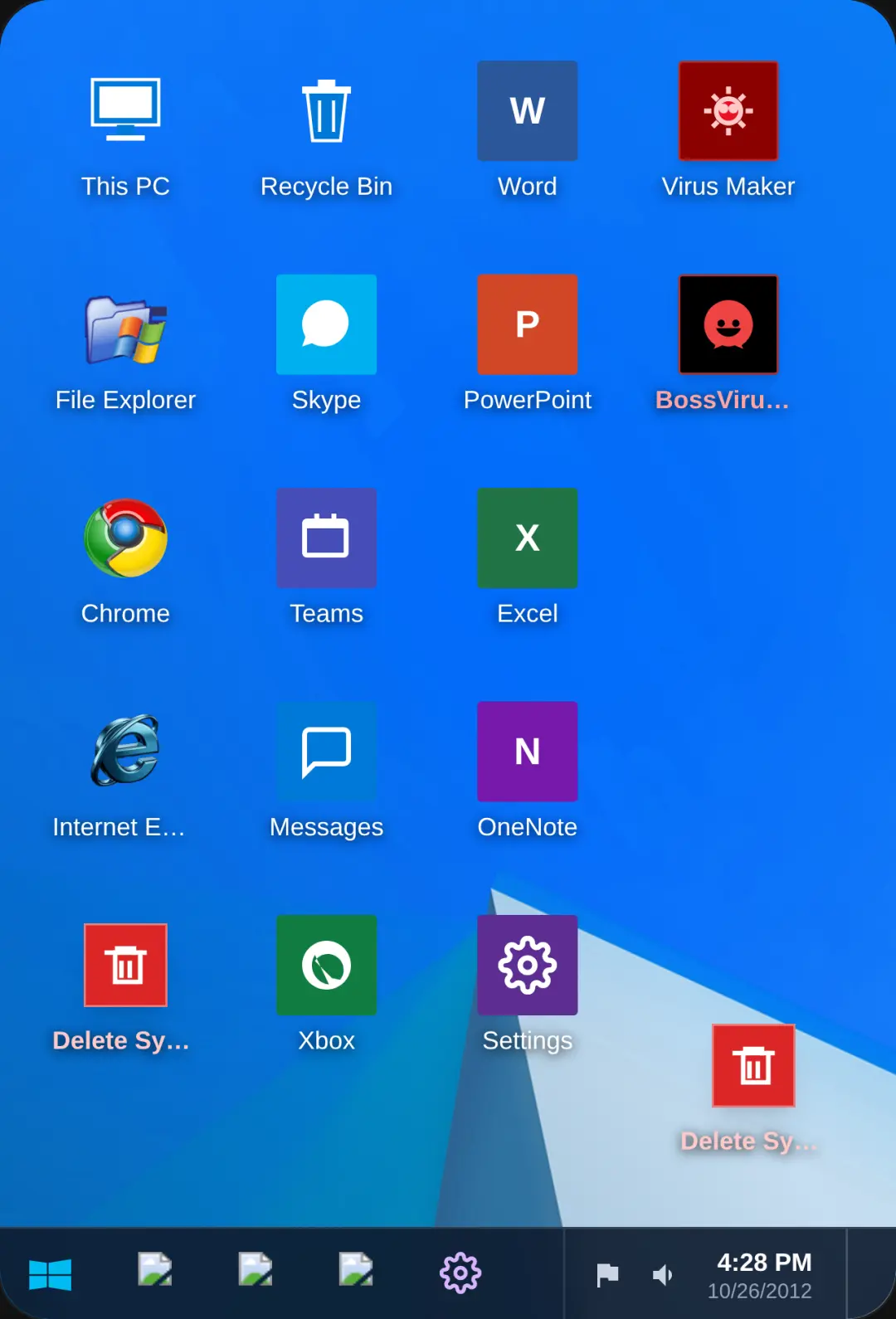Click the Show Desktop strip at taskbar end
Viewport: 896px width, 1319px height.
click(871, 1273)
